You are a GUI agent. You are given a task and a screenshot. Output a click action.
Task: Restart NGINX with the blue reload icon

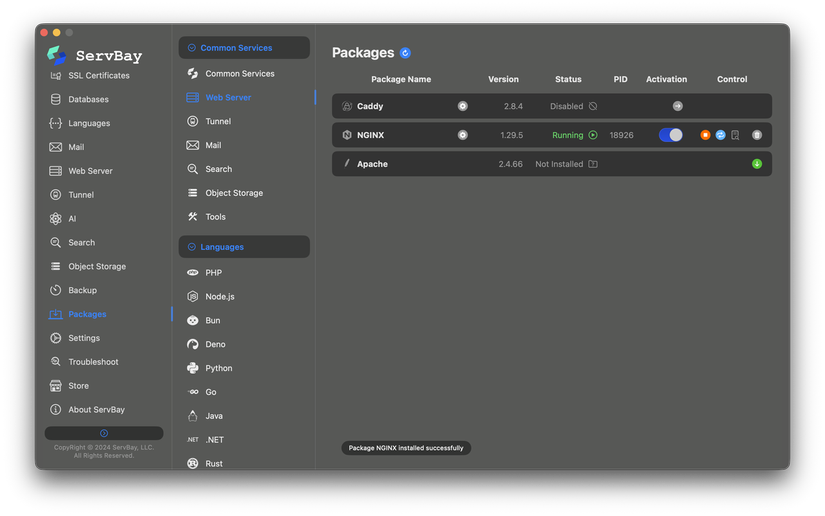pos(720,135)
